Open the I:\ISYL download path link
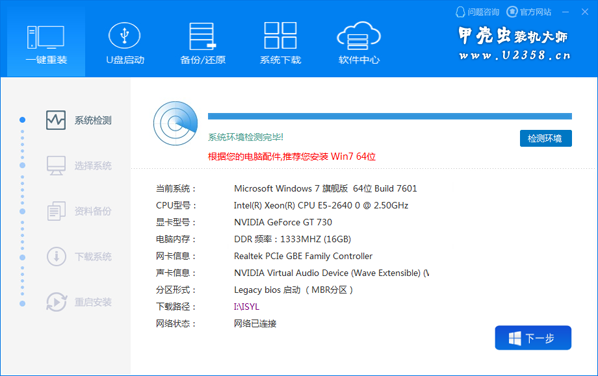Viewport: 598px width, 376px height. (246, 307)
